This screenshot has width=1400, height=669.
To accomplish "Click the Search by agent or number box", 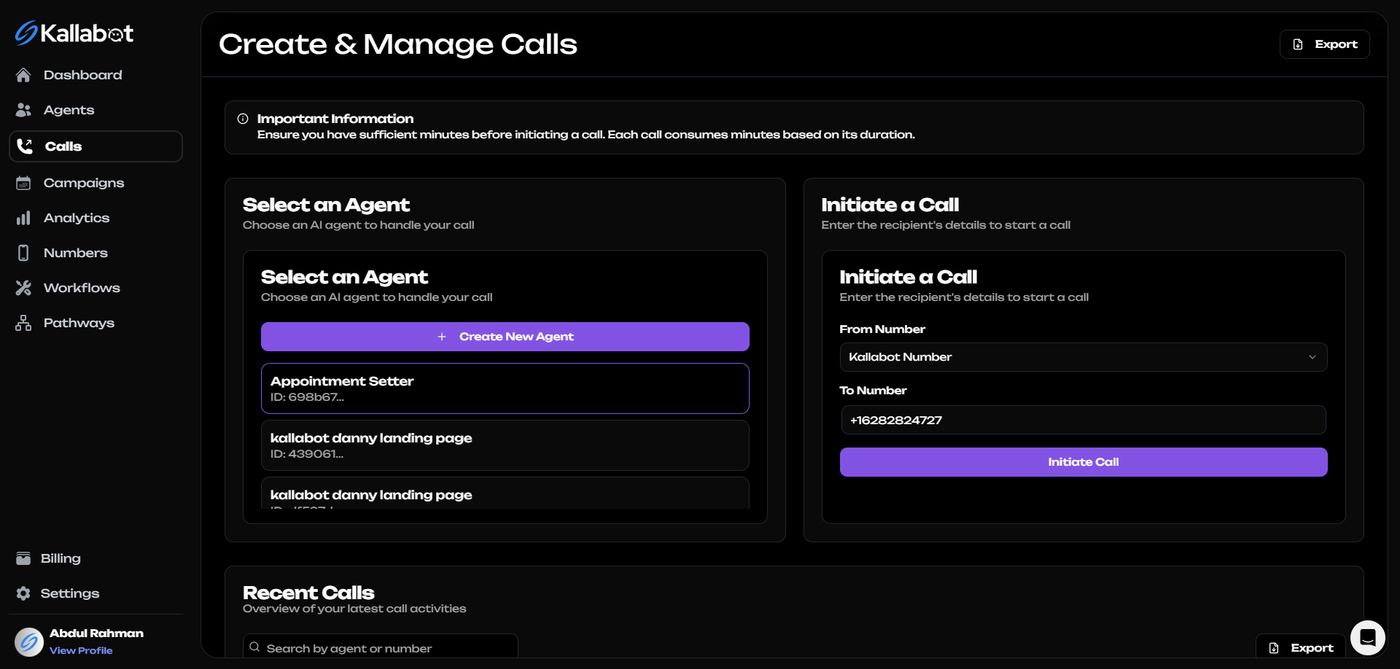I will (x=380, y=648).
